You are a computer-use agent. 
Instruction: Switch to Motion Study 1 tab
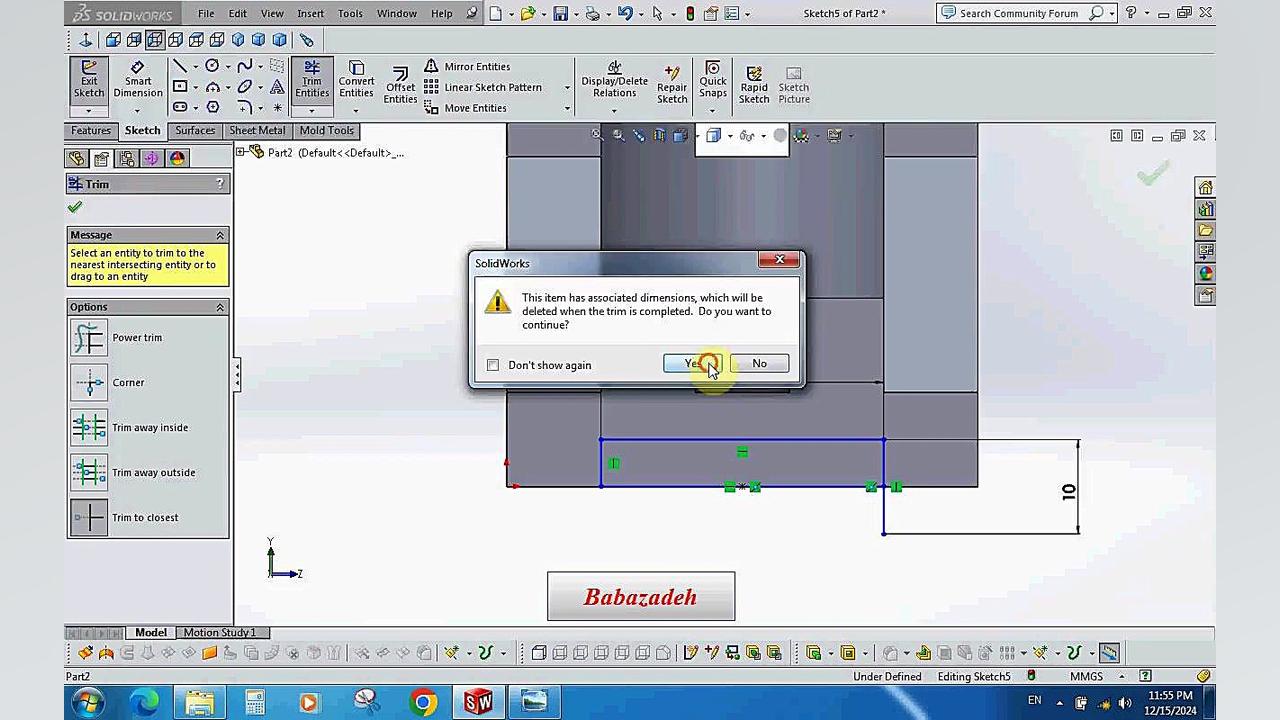(219, 632)
